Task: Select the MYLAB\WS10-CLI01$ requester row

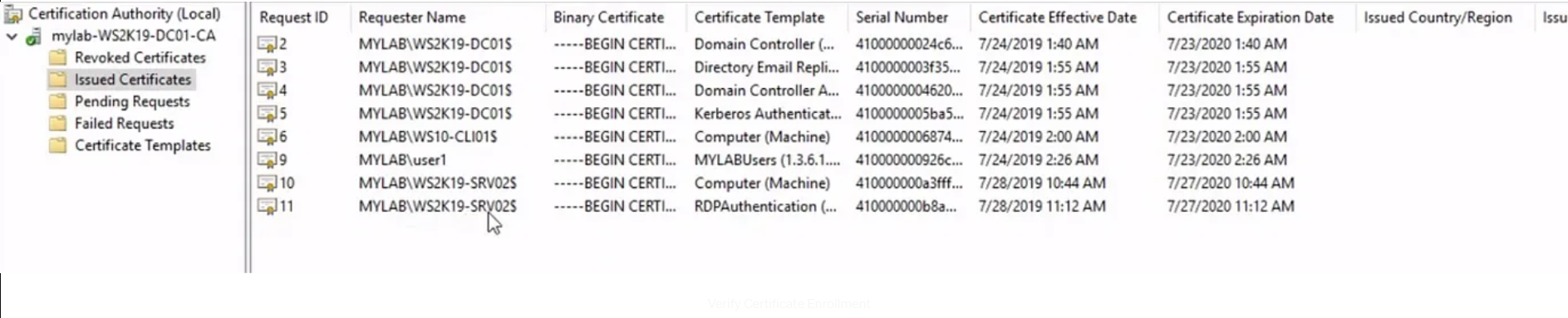Action: (x=428, y=137)
